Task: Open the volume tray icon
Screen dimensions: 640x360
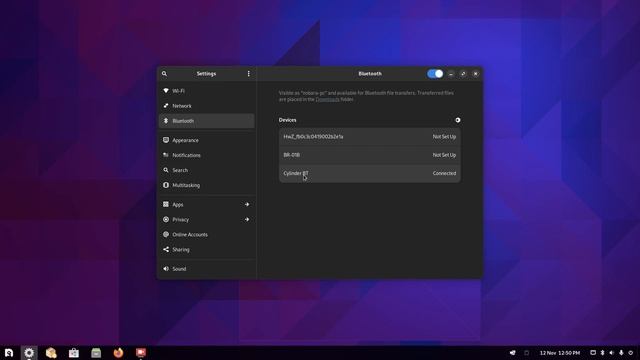Action: pyautogui.click(x=612, y=353)
